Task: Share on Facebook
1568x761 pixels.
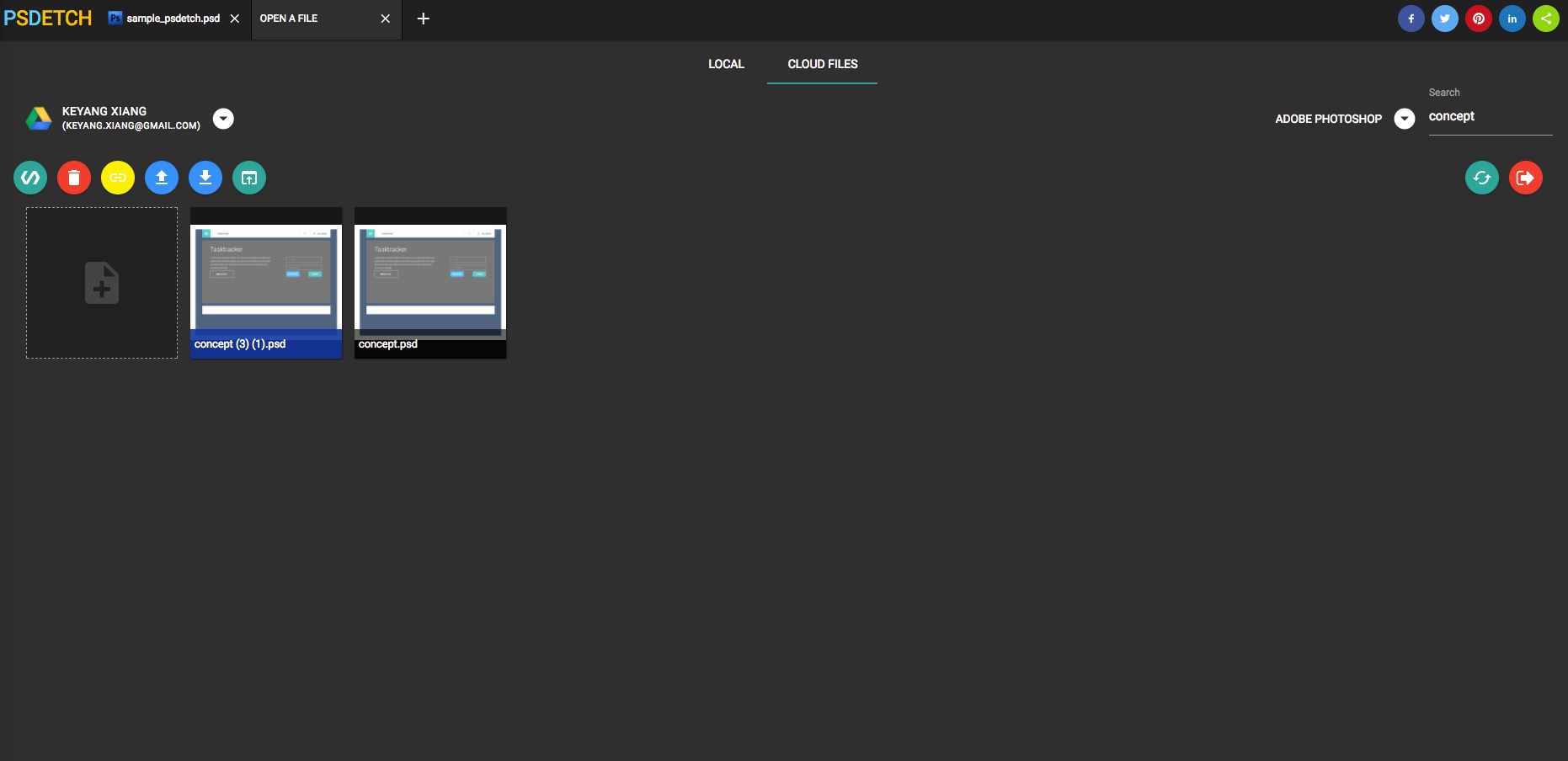Action: [x=1411, y=19]
